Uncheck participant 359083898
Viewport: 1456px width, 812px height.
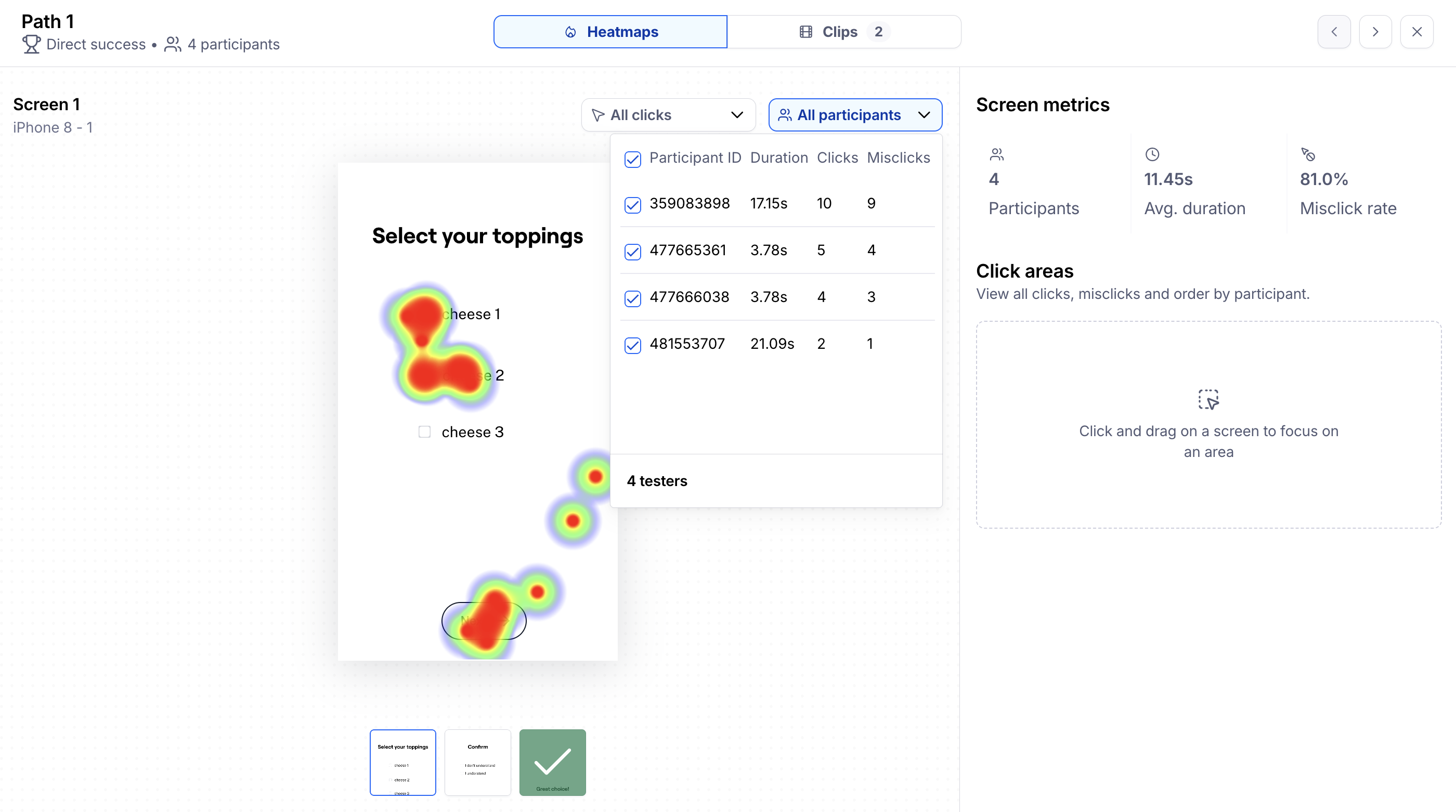(x=632, y=204)
